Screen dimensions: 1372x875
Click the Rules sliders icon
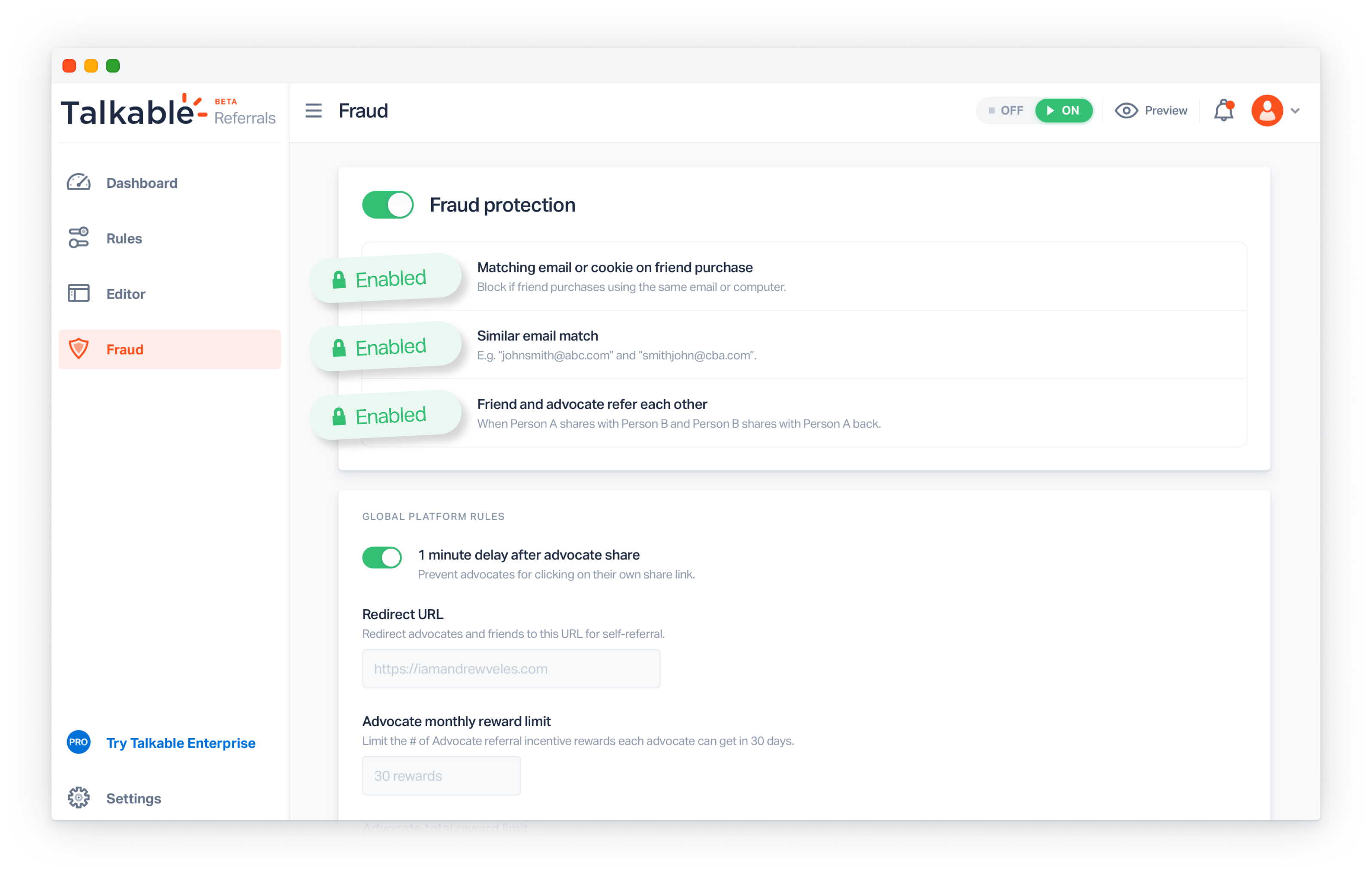pos(79,238)
